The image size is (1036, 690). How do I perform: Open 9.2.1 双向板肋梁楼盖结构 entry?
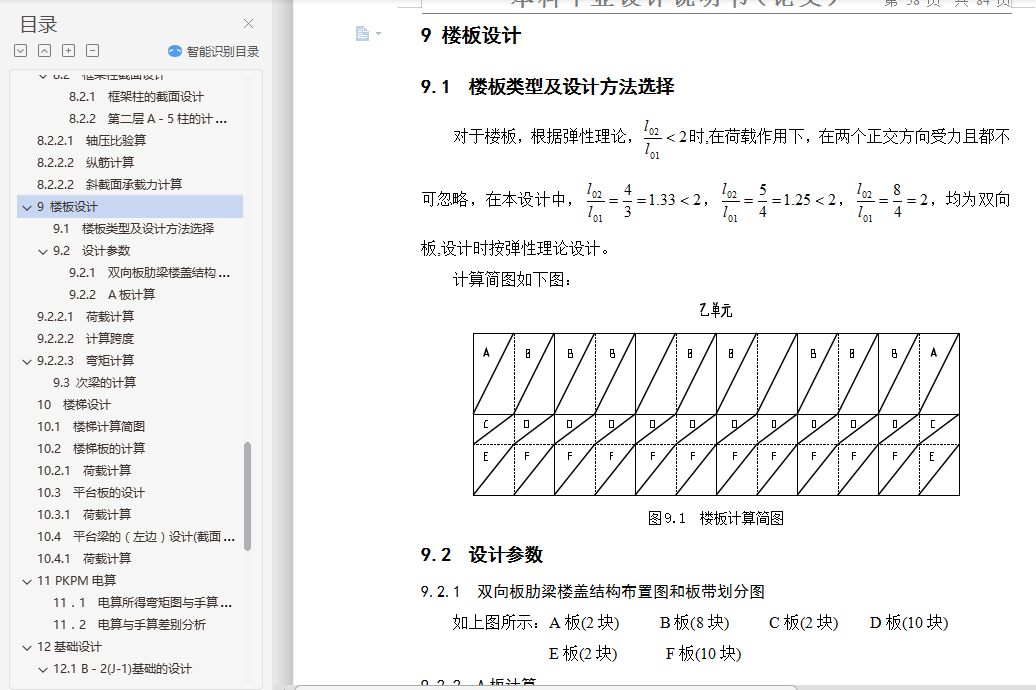149,273
